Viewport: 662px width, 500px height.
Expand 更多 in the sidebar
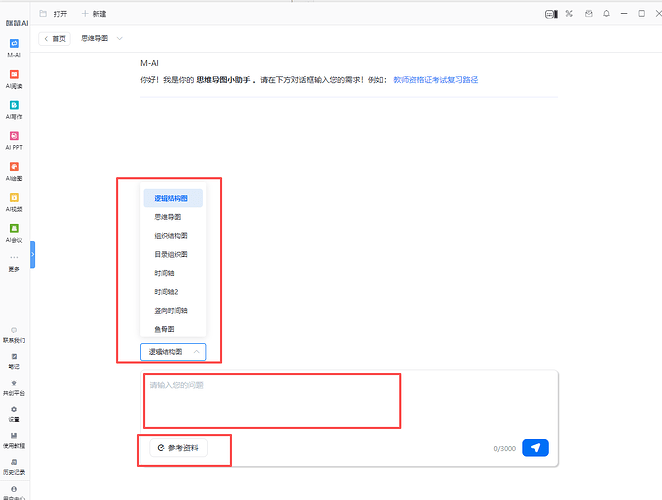coord(14,262)
